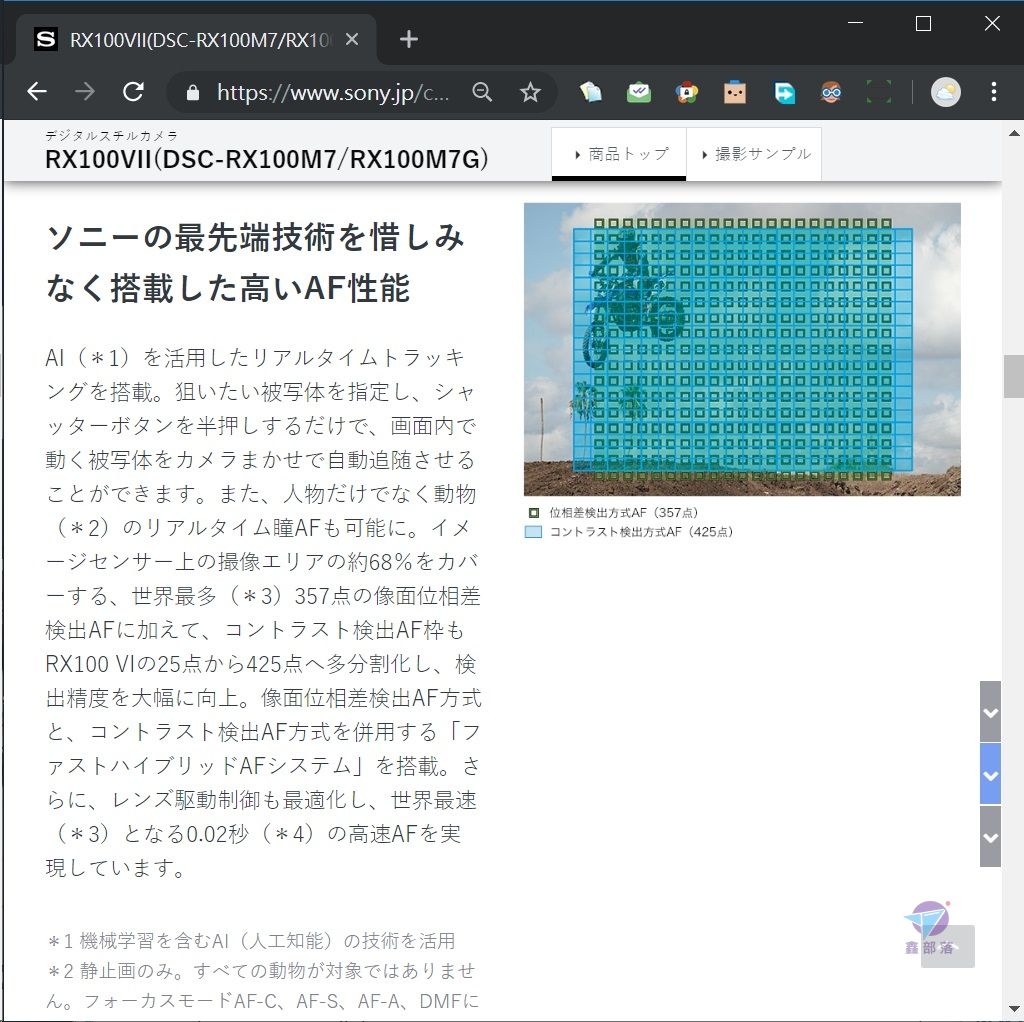
Task: Click the ソニーの最先端技術 heading
Action: 255,263
